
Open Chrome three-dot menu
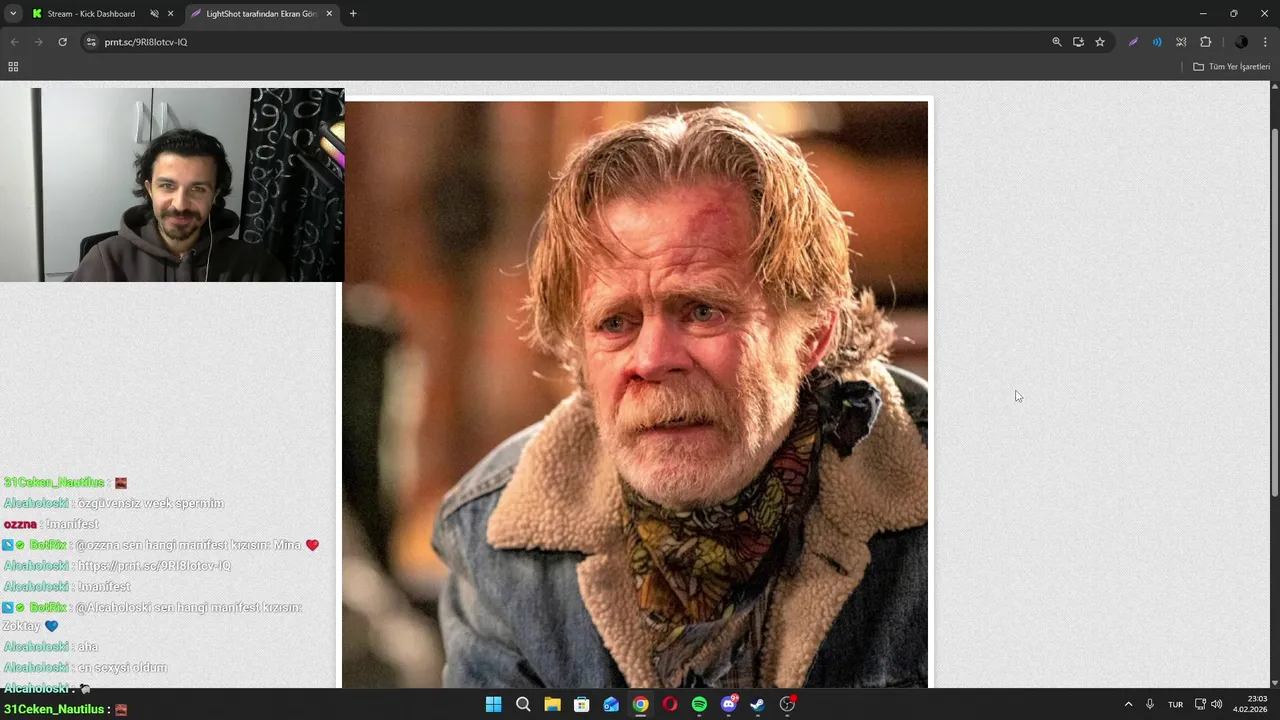coord(1266,42)
